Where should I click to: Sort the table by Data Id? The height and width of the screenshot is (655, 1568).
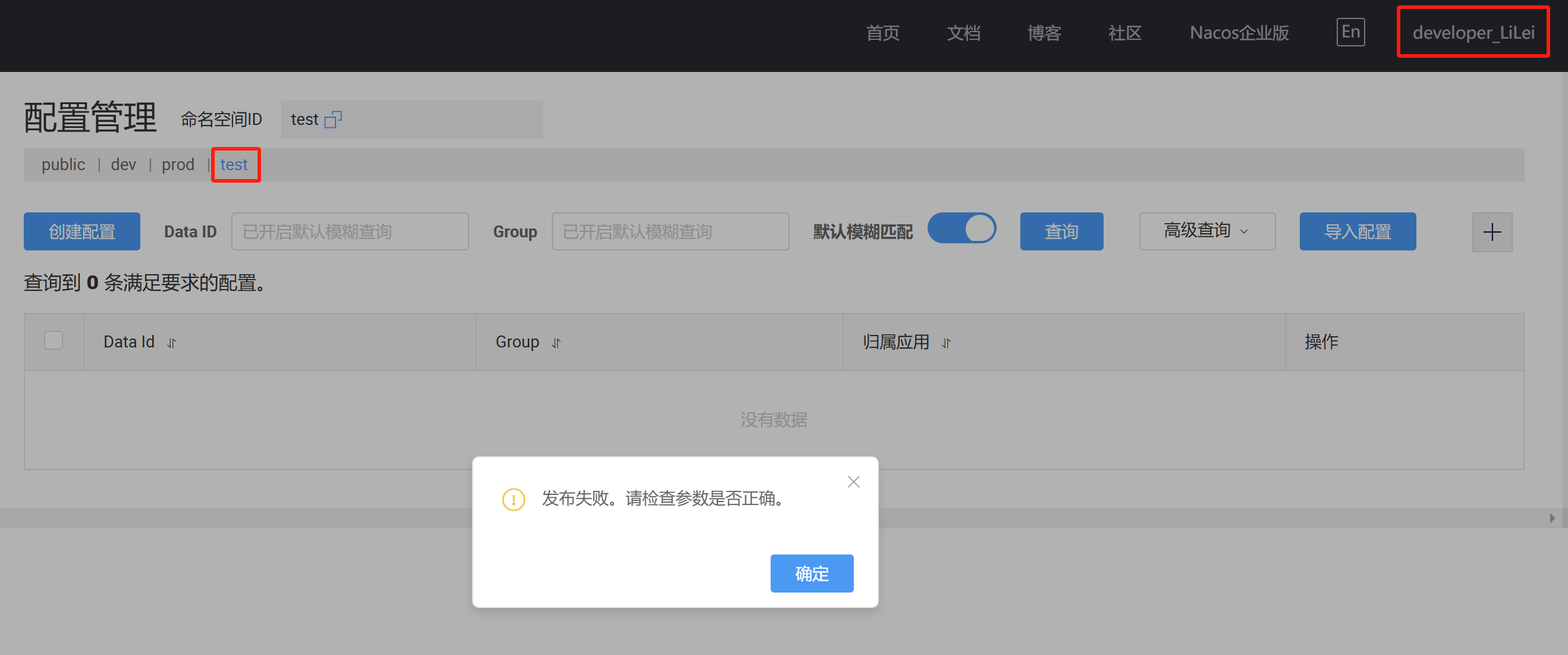(x=172, y=343)
